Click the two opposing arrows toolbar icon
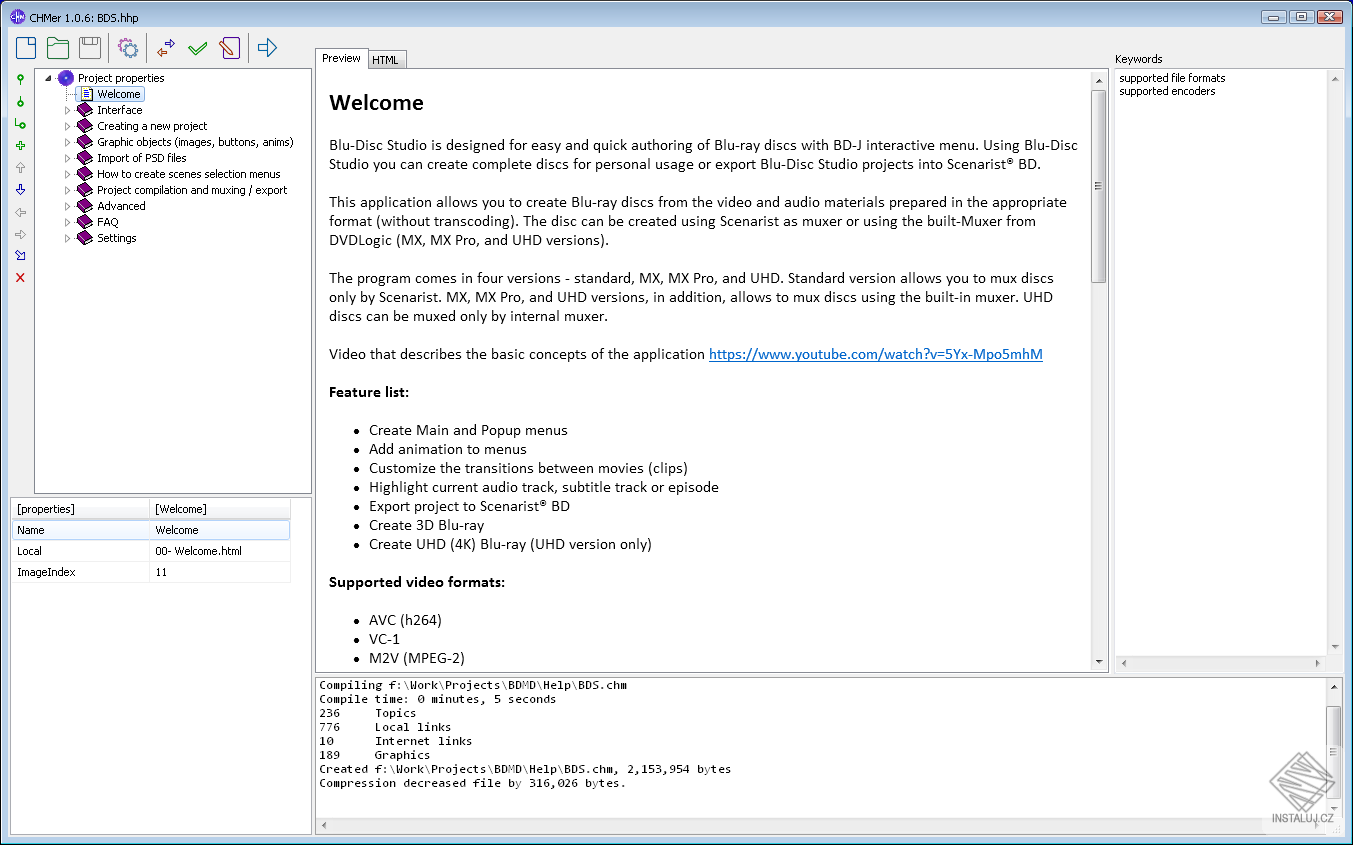Viewport: 1353px width, 845px height. [166, 47]
